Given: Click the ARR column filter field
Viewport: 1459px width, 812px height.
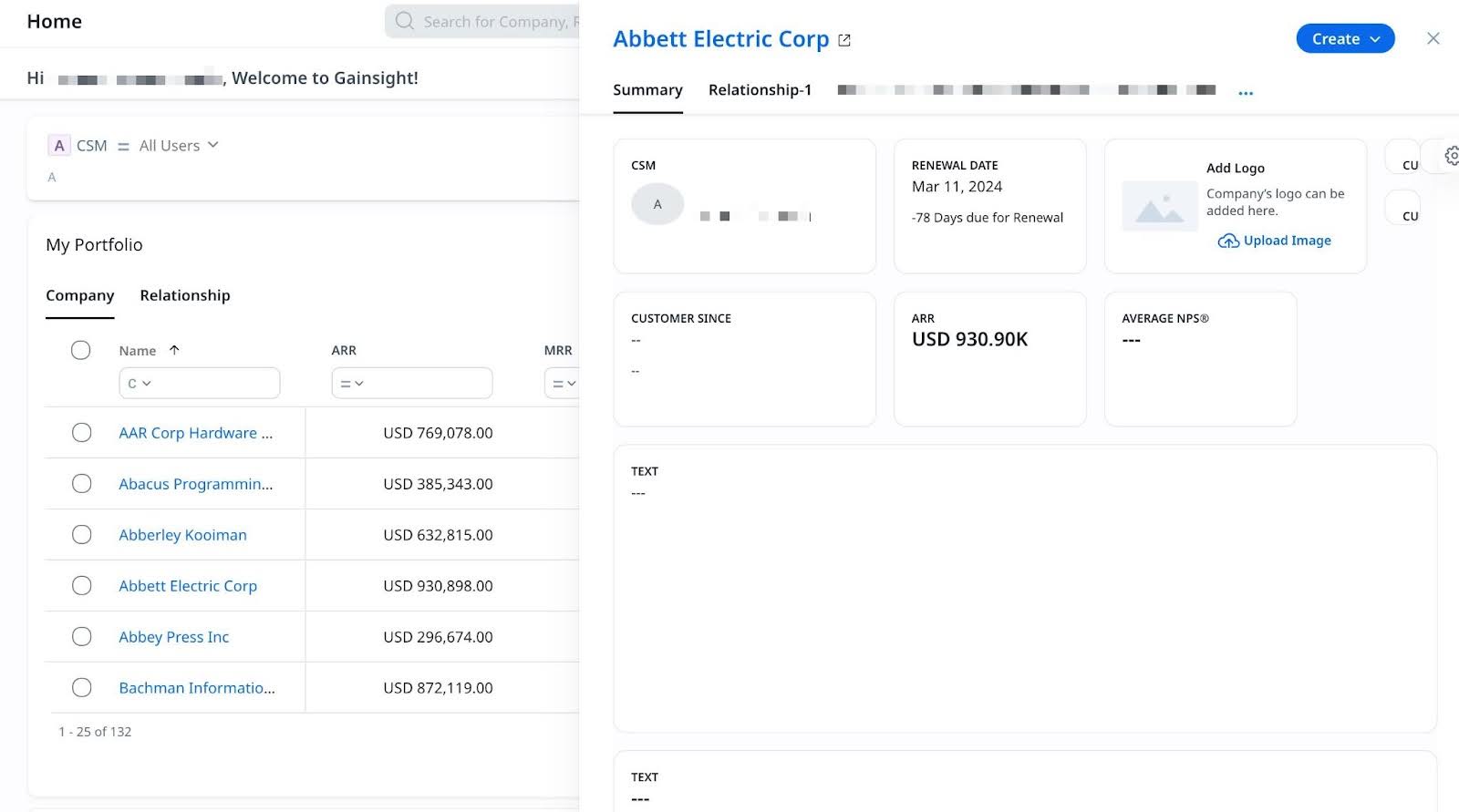Looking at the screenshot, I should point(412,384).
